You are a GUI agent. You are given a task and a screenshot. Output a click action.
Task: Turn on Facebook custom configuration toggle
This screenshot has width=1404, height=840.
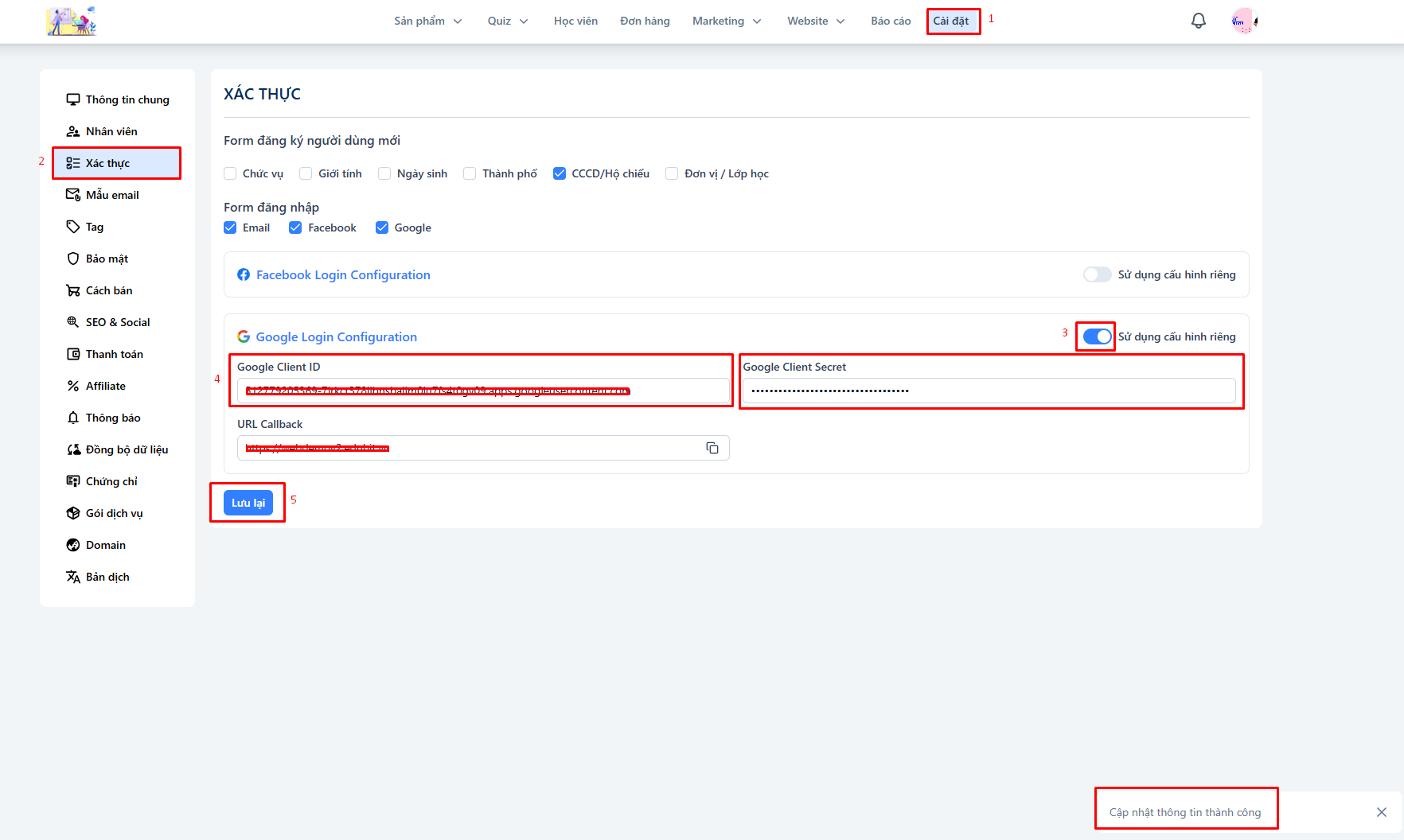point(1097,274)
